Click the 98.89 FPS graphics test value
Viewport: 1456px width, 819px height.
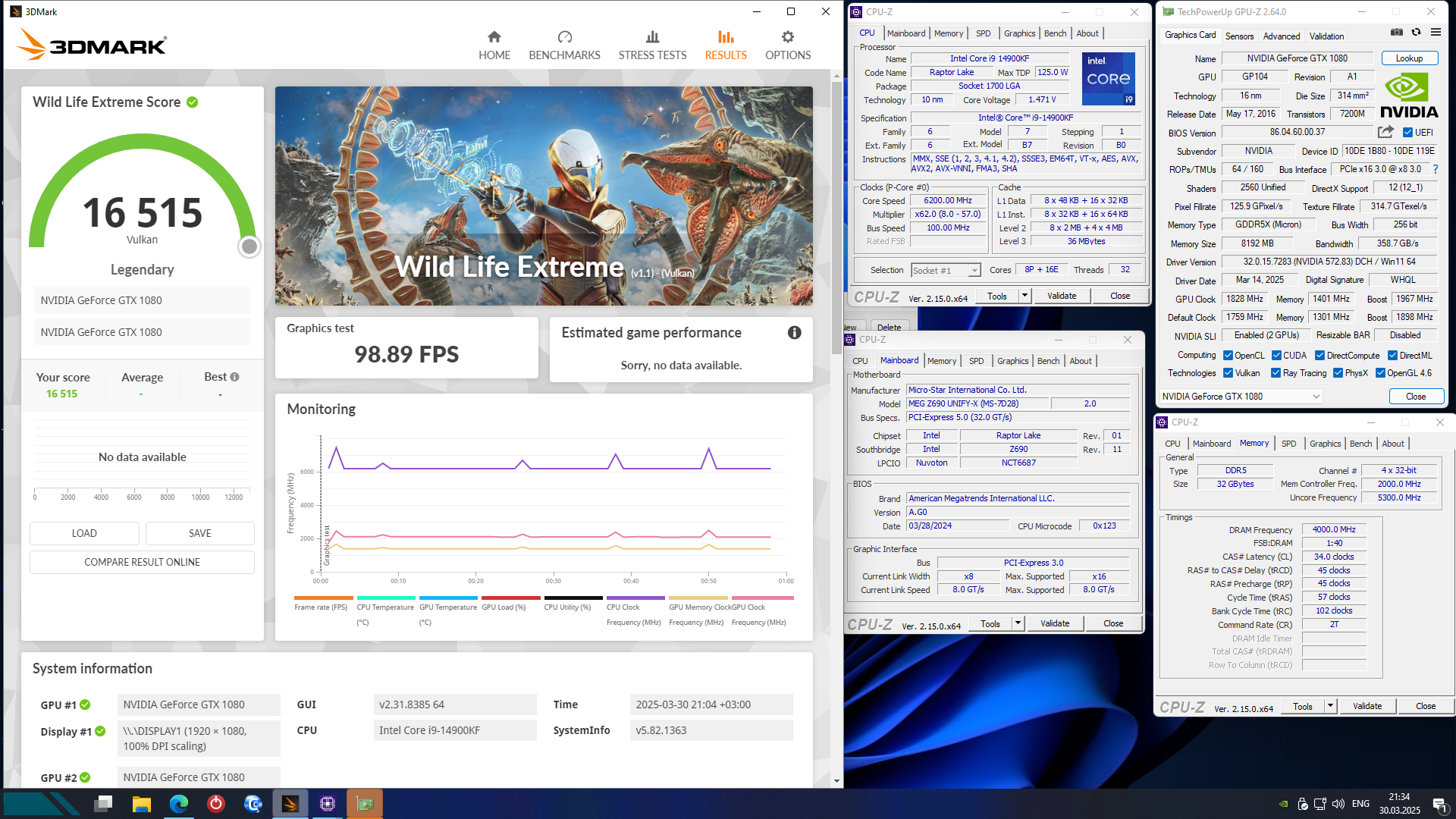pos(406,355)
